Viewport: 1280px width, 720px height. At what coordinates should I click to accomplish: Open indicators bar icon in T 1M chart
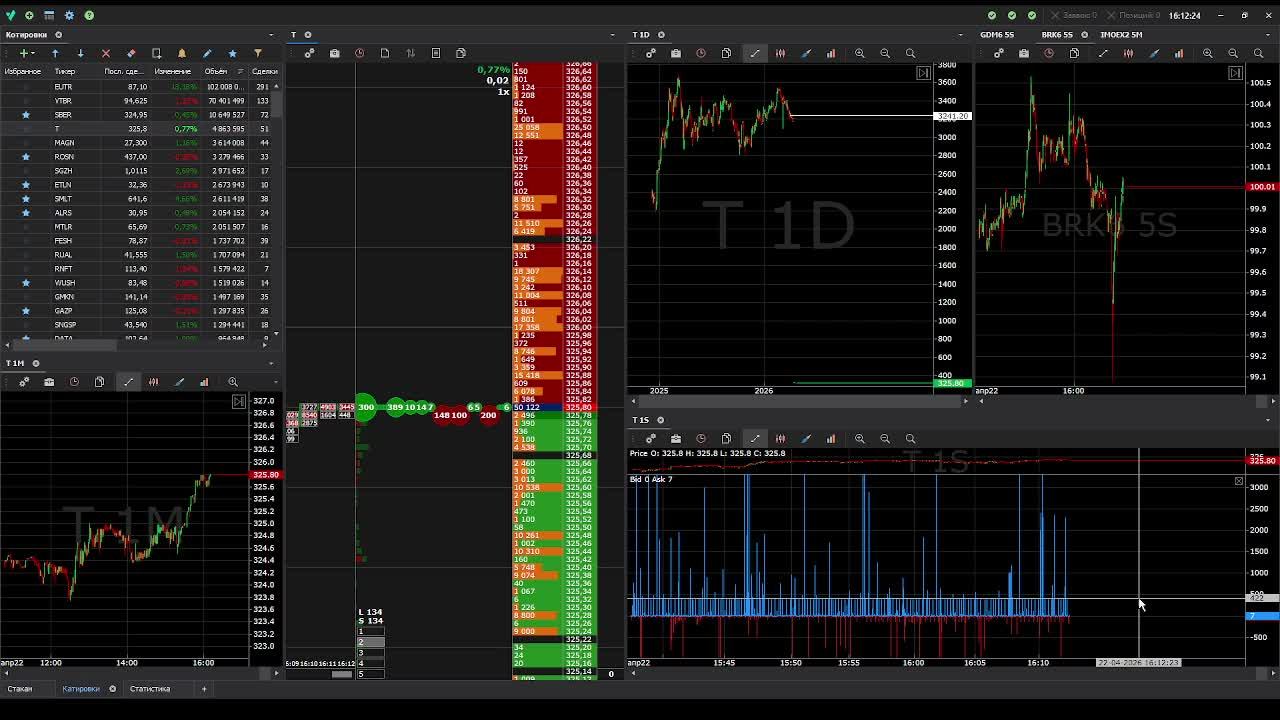[204, 382]
